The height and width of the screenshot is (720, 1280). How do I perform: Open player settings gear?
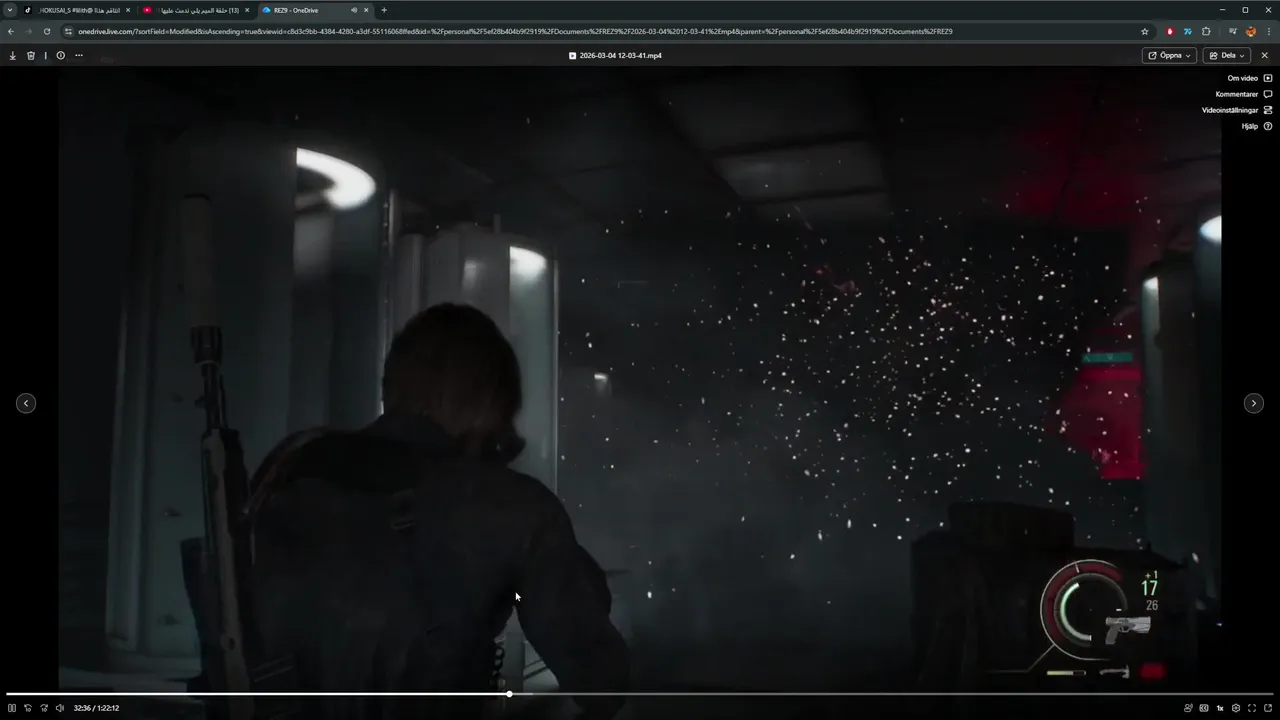(1236, 708)
